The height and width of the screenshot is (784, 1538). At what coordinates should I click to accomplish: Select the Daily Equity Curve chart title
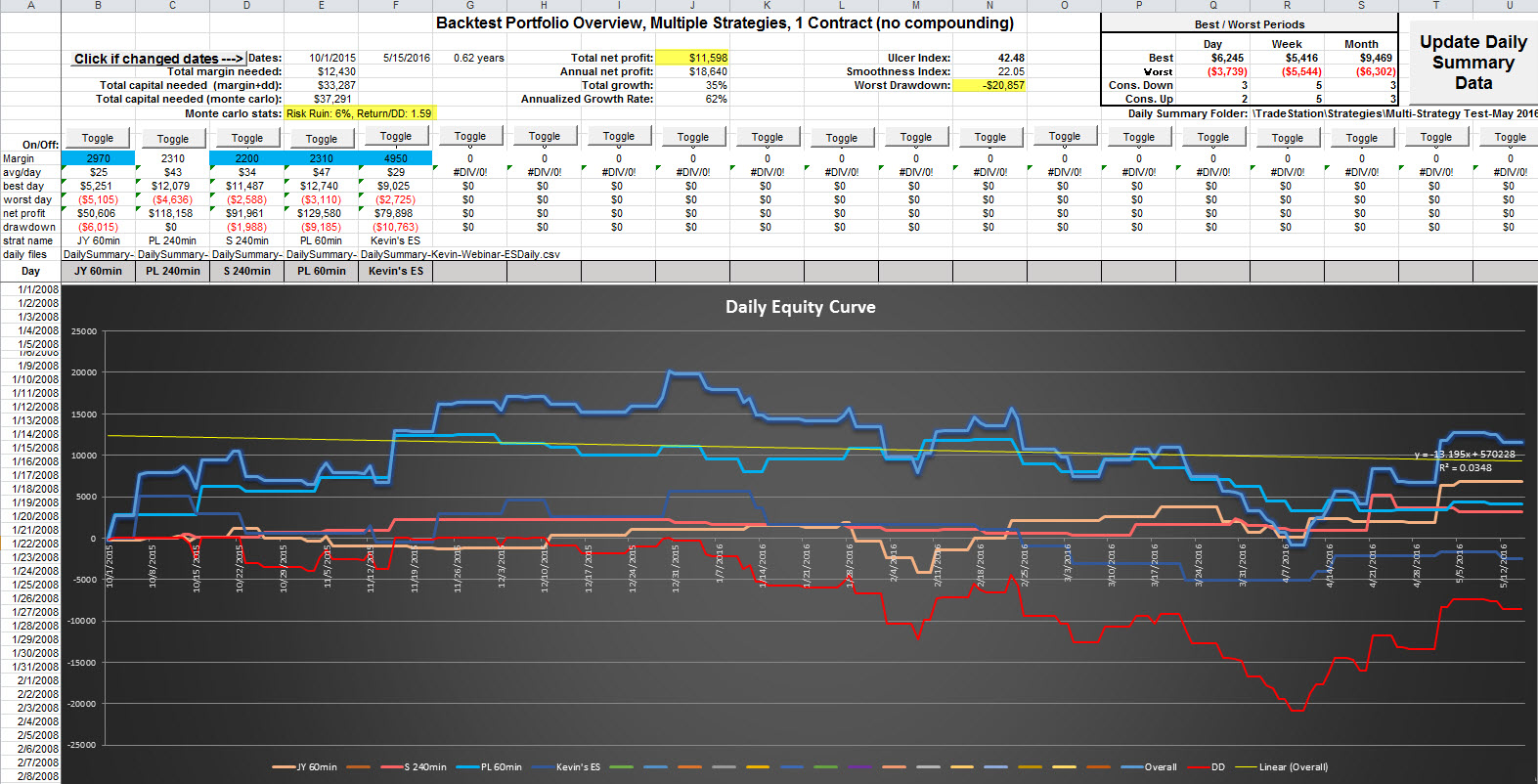[801, 307]
